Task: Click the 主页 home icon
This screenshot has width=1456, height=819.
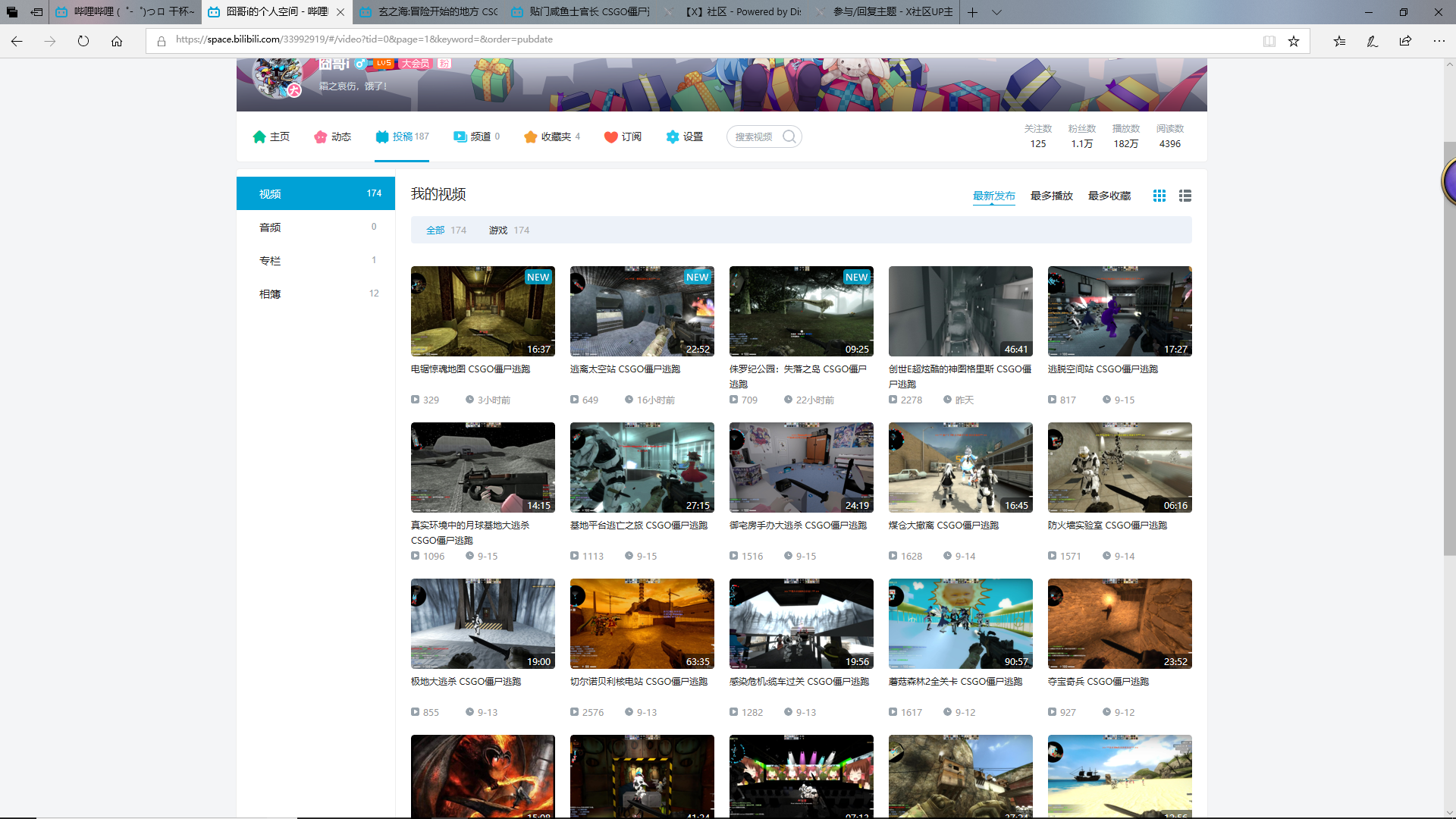Action: [259, 136]
